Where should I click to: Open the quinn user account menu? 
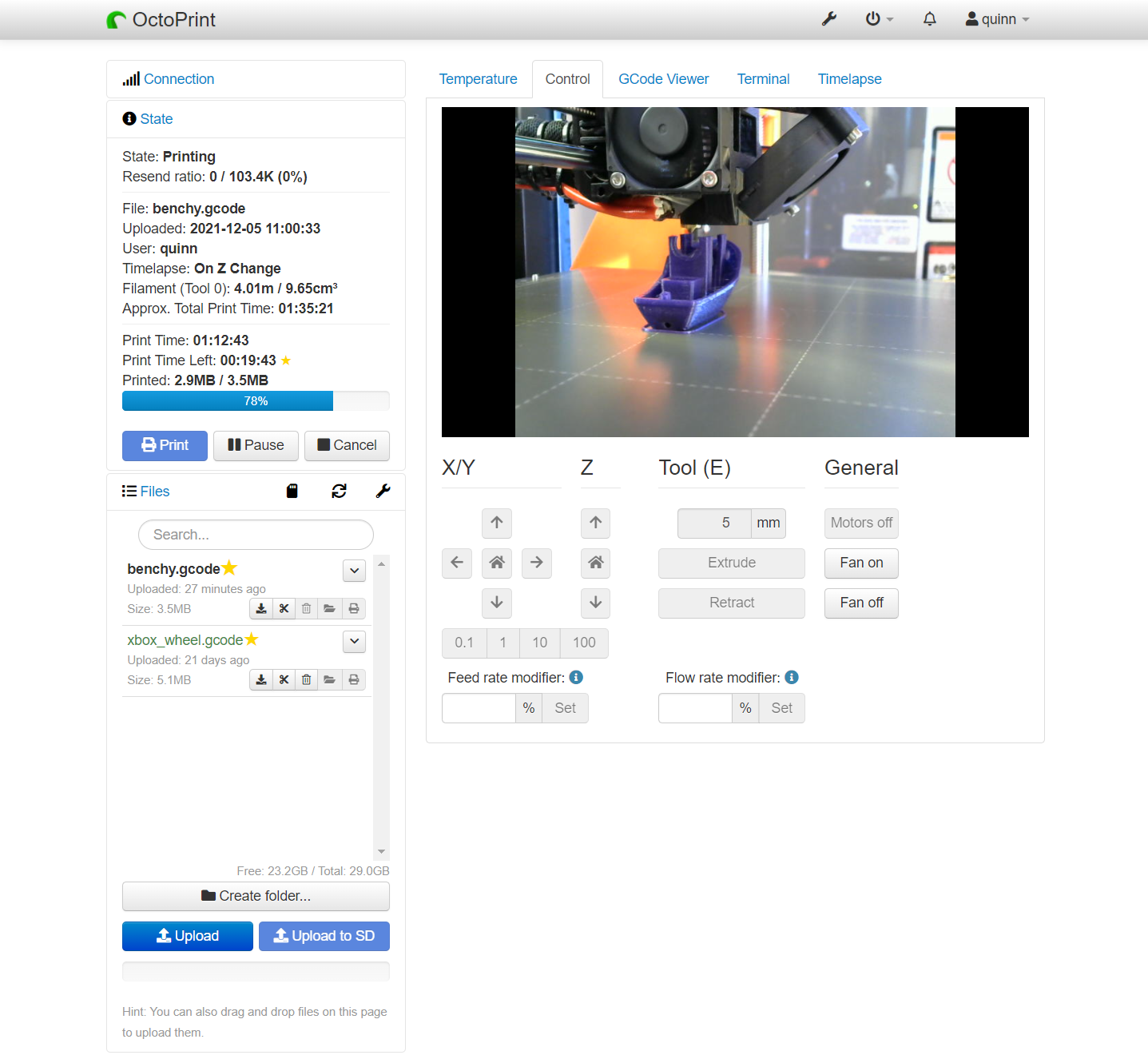pos(996,18)
